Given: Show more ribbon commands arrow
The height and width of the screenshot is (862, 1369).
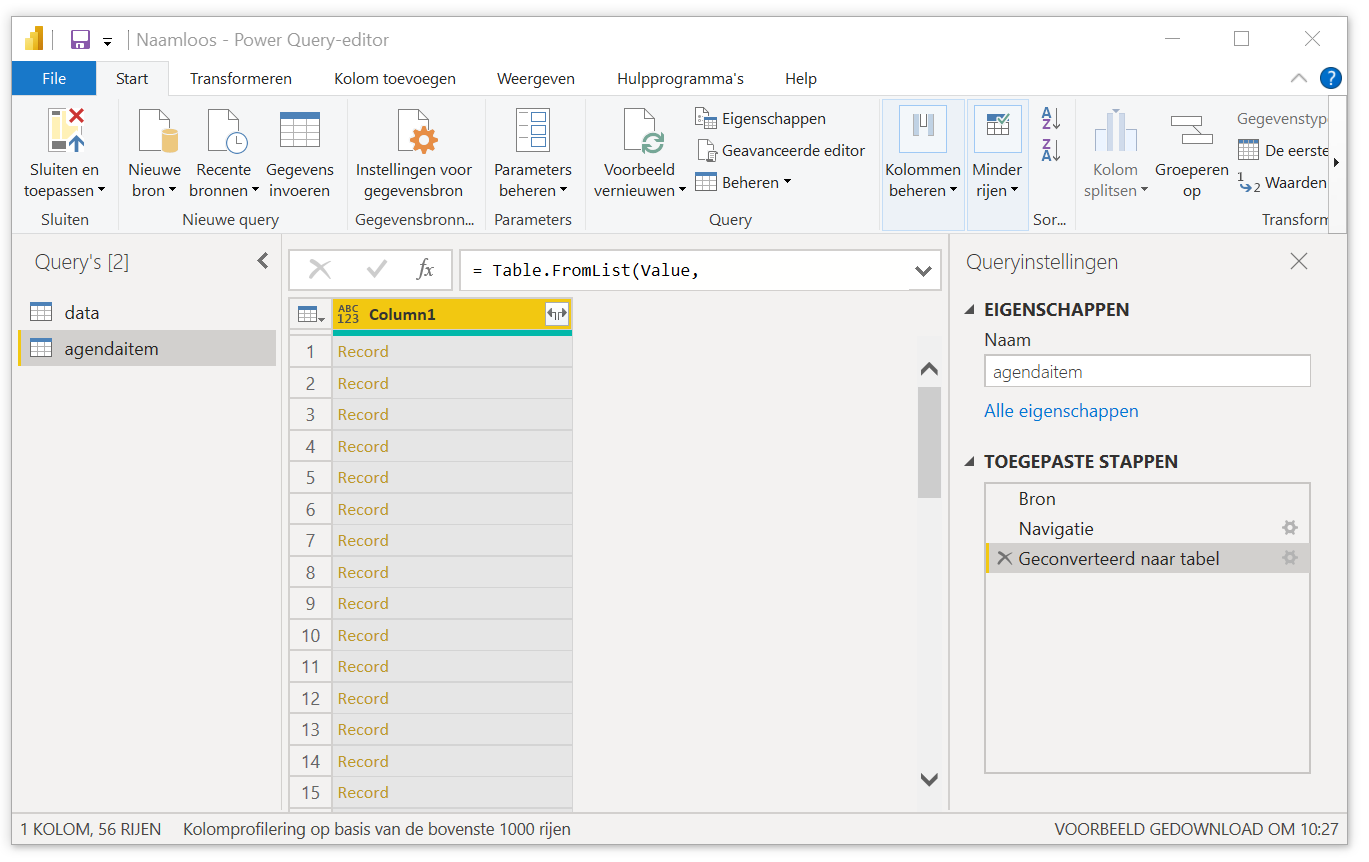Looking at the screenshot, I should coord(1337,162).
